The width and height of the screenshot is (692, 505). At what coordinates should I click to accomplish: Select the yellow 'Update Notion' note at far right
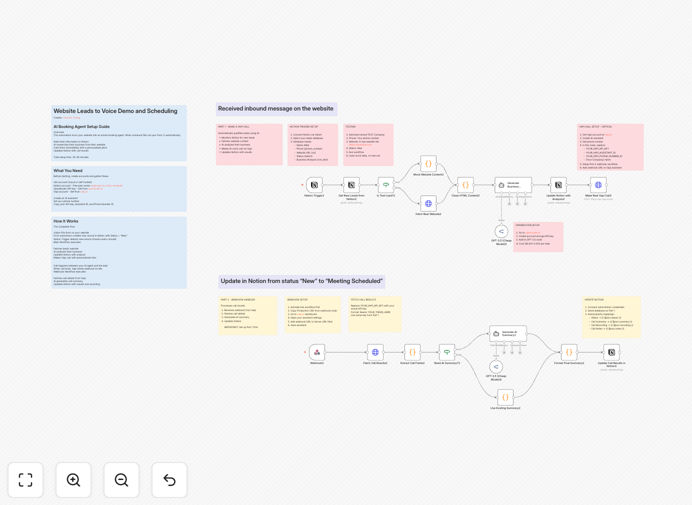611,317
